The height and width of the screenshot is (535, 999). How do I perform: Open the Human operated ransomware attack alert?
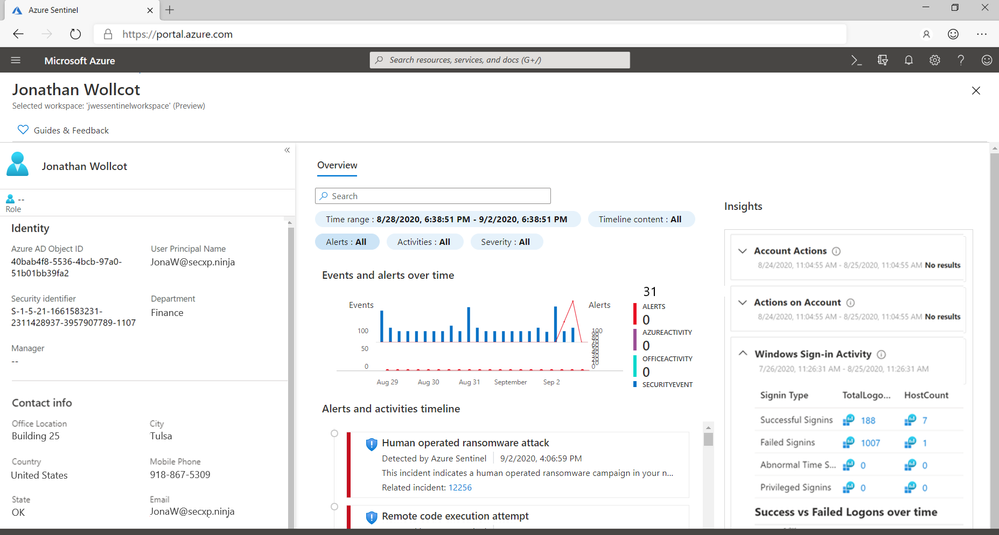(x=466, y=443)
